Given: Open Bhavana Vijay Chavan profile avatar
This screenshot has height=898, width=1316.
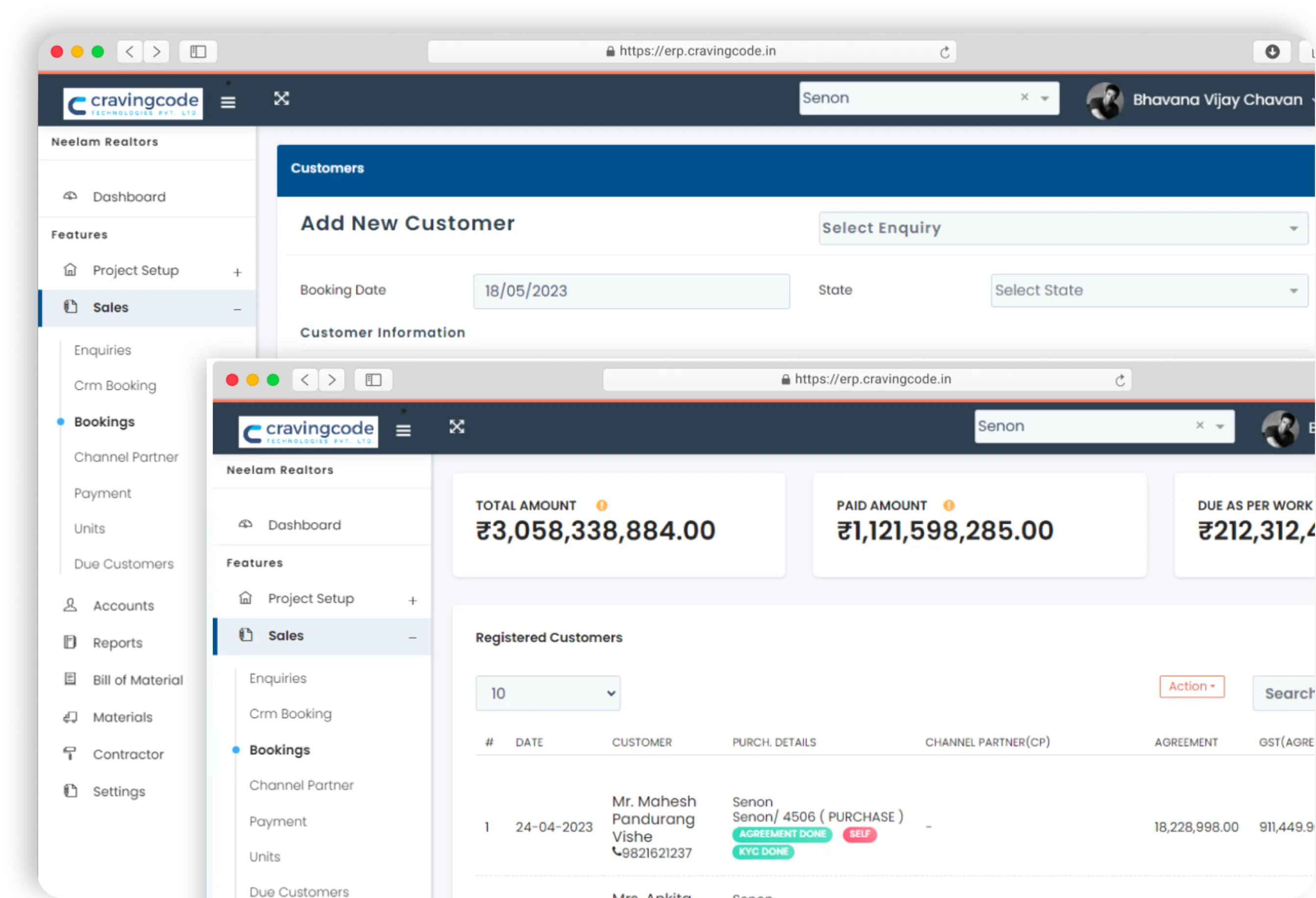Looking at the screenshot, I should pyautogui.click(x=1104, y=100).
